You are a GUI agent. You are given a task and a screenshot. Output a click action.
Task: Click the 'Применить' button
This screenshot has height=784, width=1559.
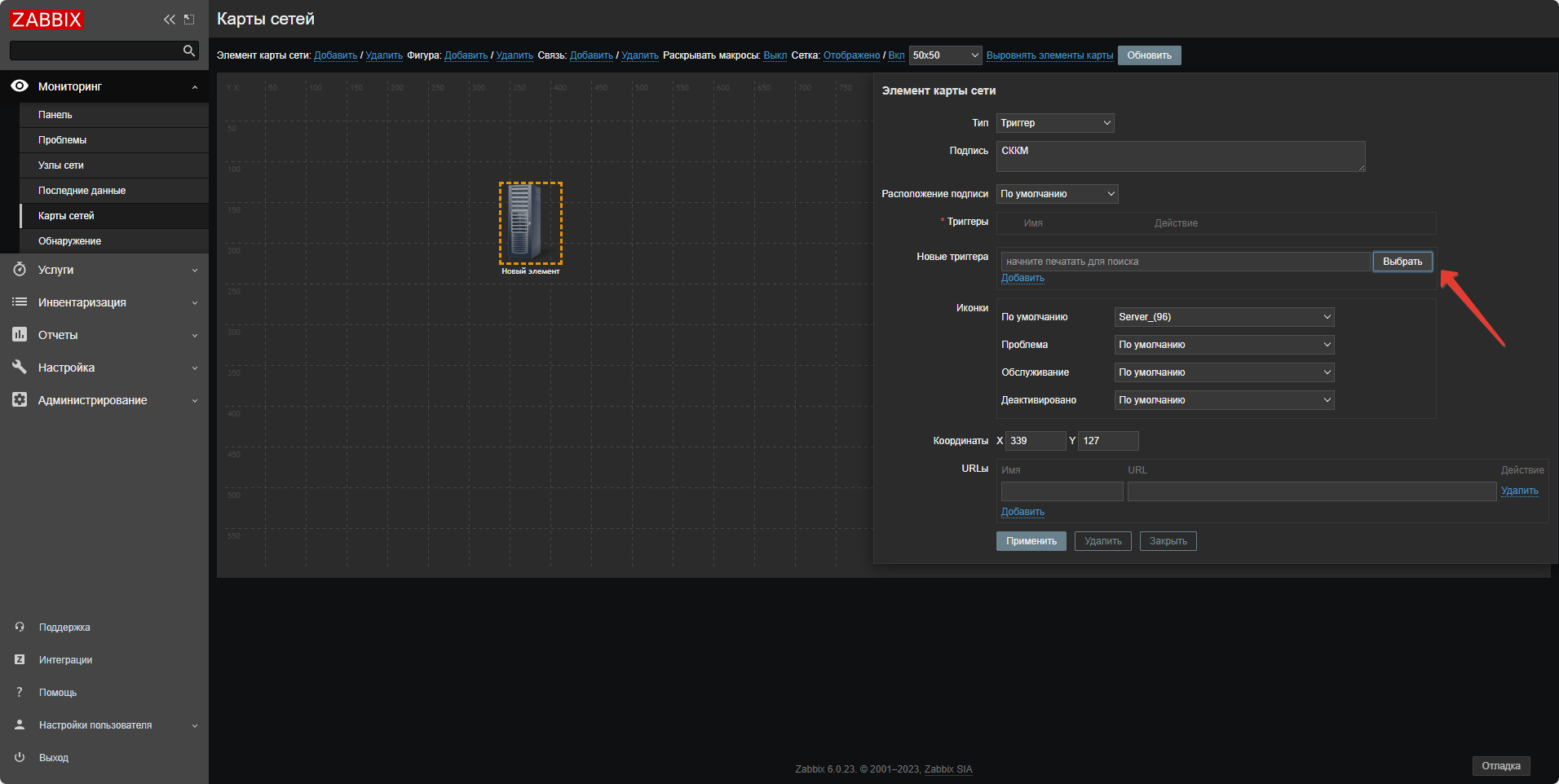1031,541
